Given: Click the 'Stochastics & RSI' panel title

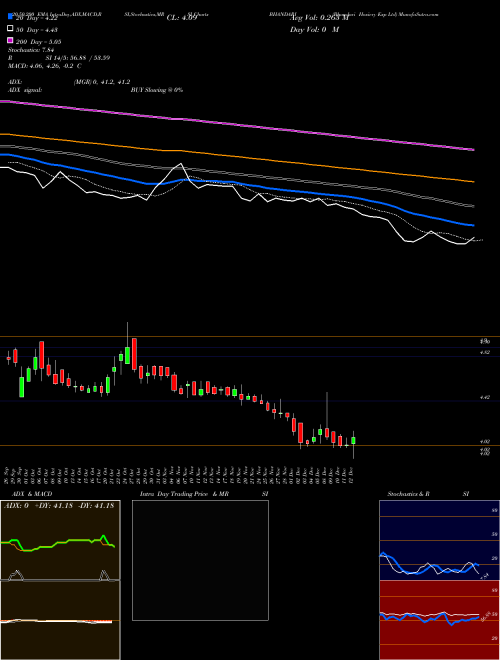Looking at the screenshot, I should click(x=428, y=494).
